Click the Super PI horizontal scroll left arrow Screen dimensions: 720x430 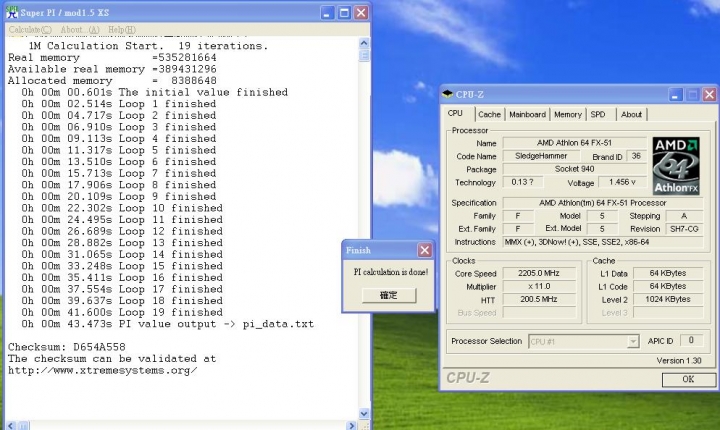11,425
